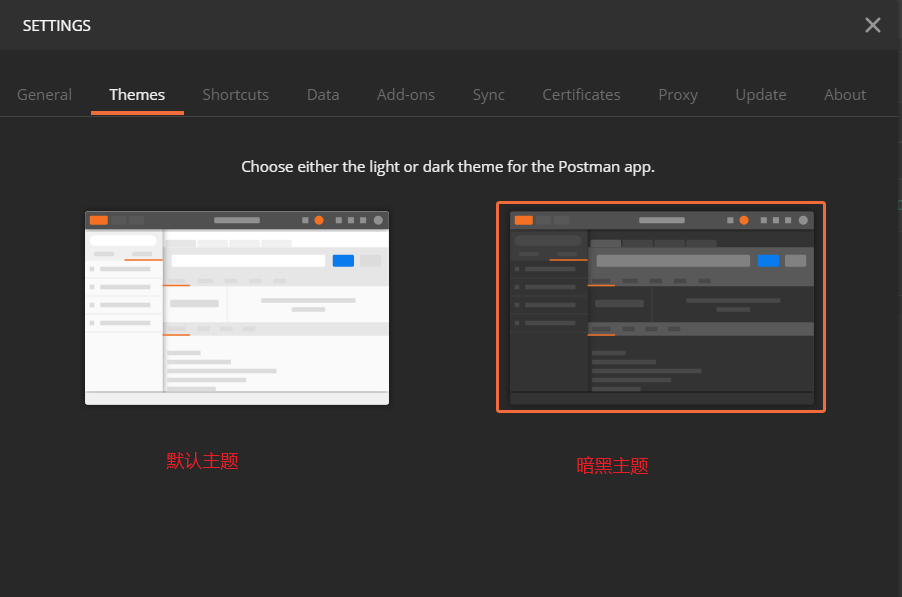The width and height of the screenshot is (902, 597).
Task: Switch to the Certificates tab
Action: [x=581, y=94]
